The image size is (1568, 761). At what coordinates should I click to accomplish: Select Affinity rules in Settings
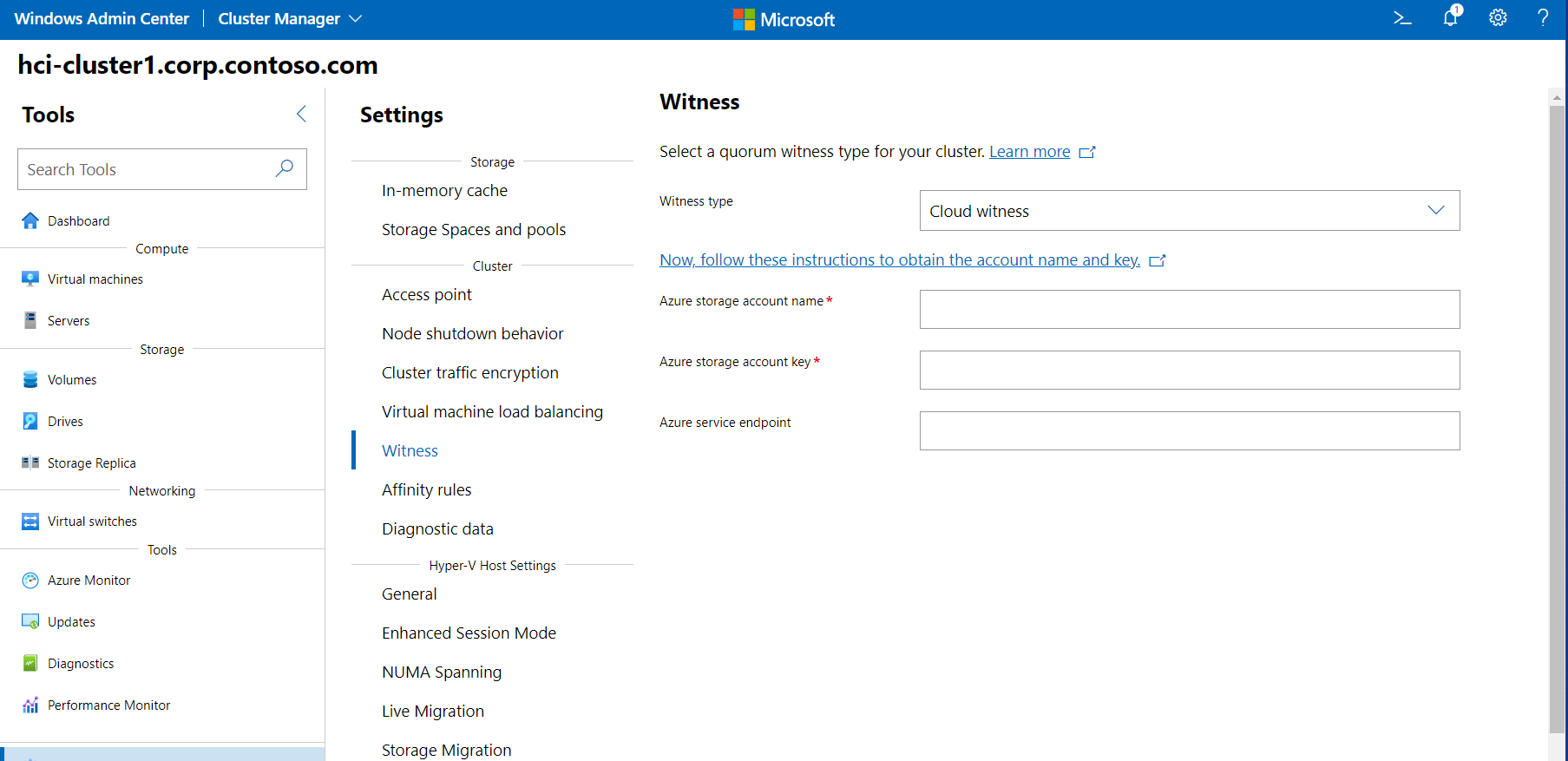426,490
